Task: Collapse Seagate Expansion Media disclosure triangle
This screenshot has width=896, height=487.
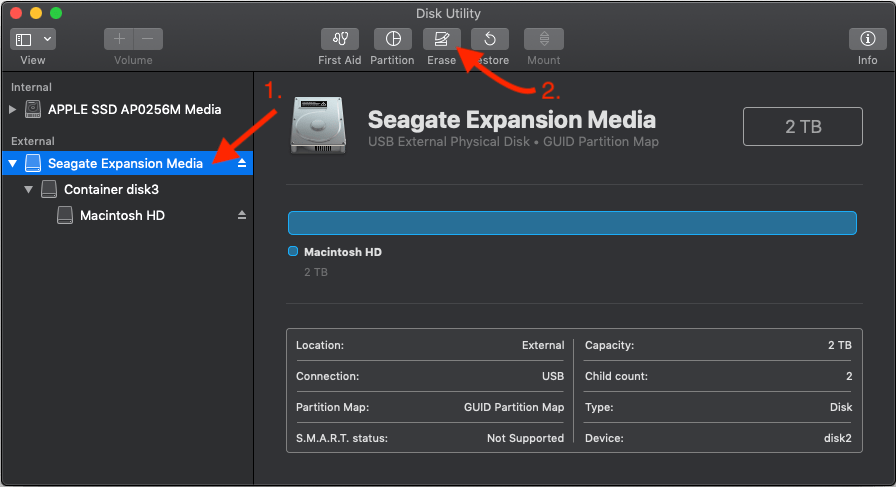Action: point(13,163)
